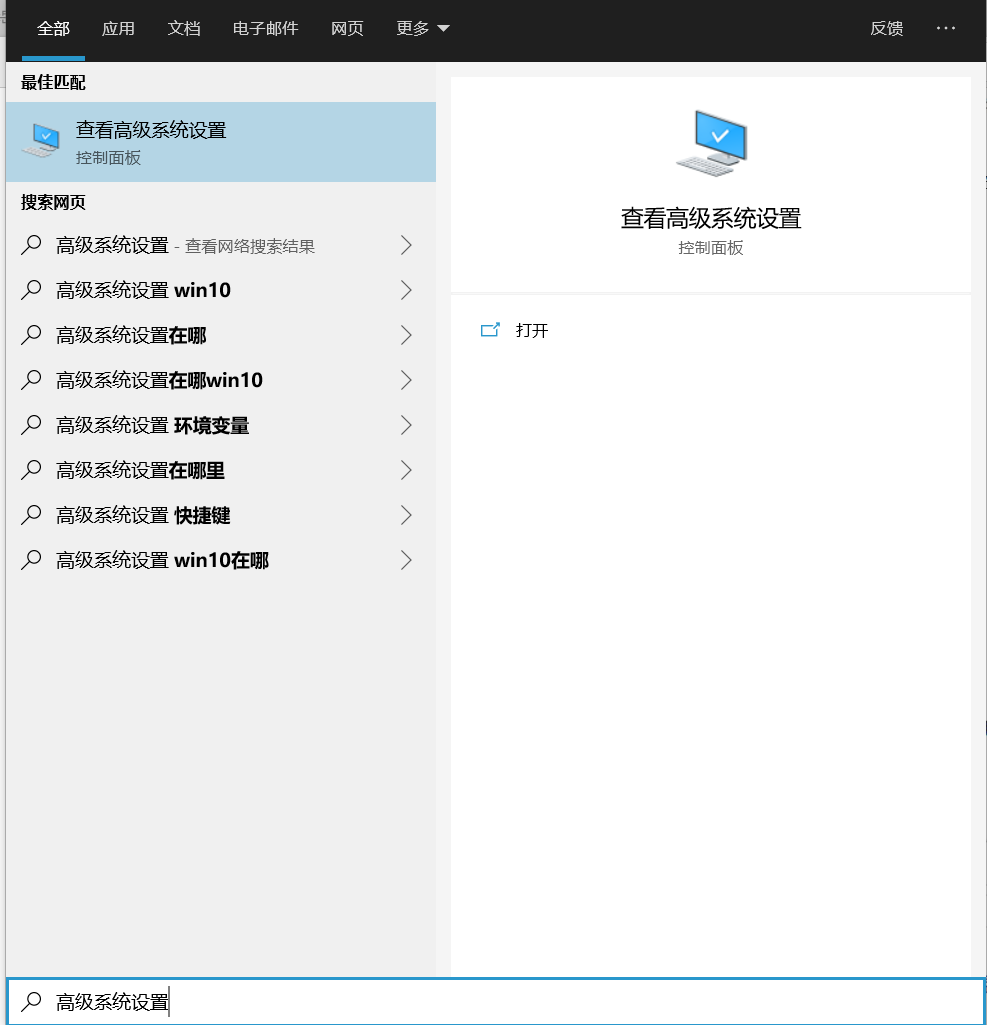Select the 电子邮件 tab

pos(264,29)
